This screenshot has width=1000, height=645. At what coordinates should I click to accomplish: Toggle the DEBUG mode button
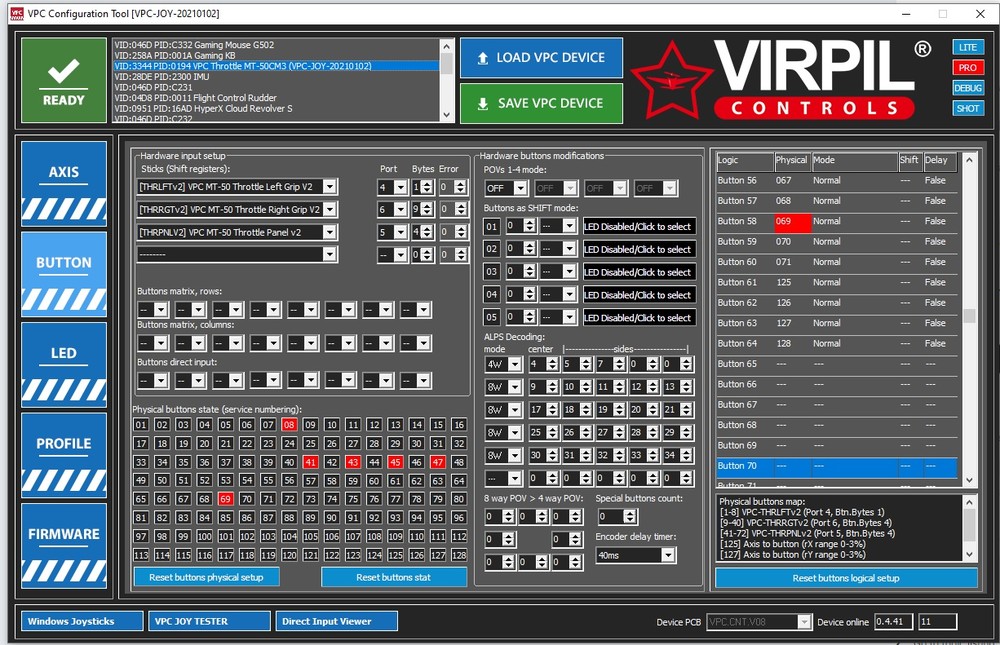click(x=967, y=88)
